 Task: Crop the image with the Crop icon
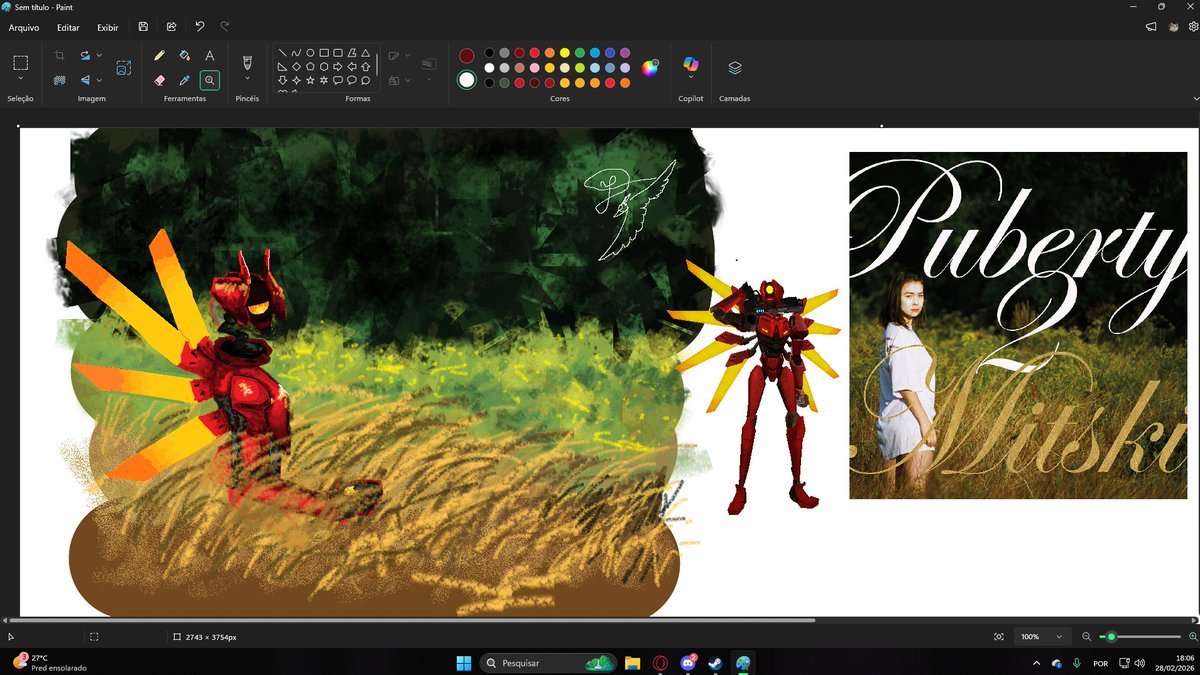click(60, 55)
